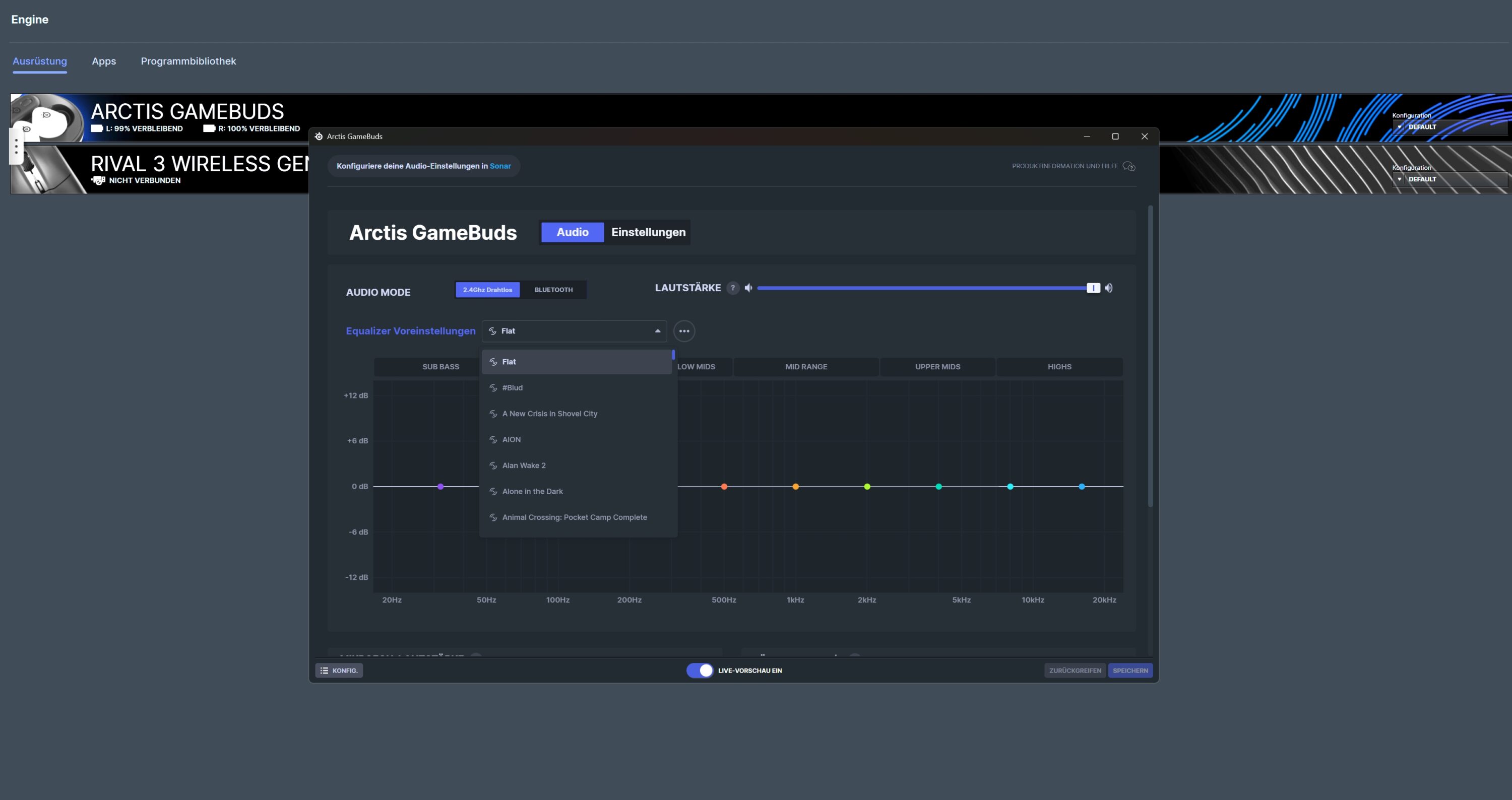This screenshot has height=800, width=1512.
Task: Click the purple sub bass EQ point
Action: [440, 487]
